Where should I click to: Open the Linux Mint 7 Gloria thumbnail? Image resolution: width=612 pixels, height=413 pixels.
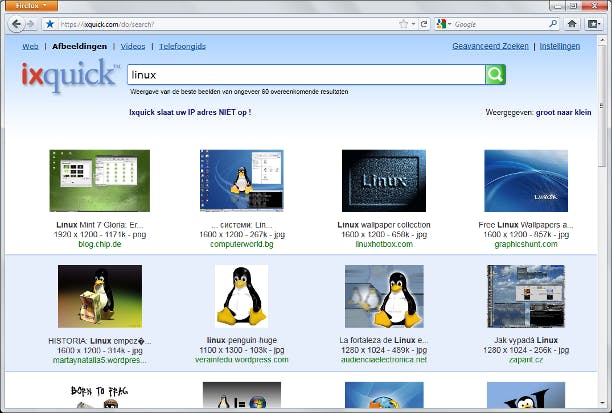pyautogui.click(x=100, y=181)
